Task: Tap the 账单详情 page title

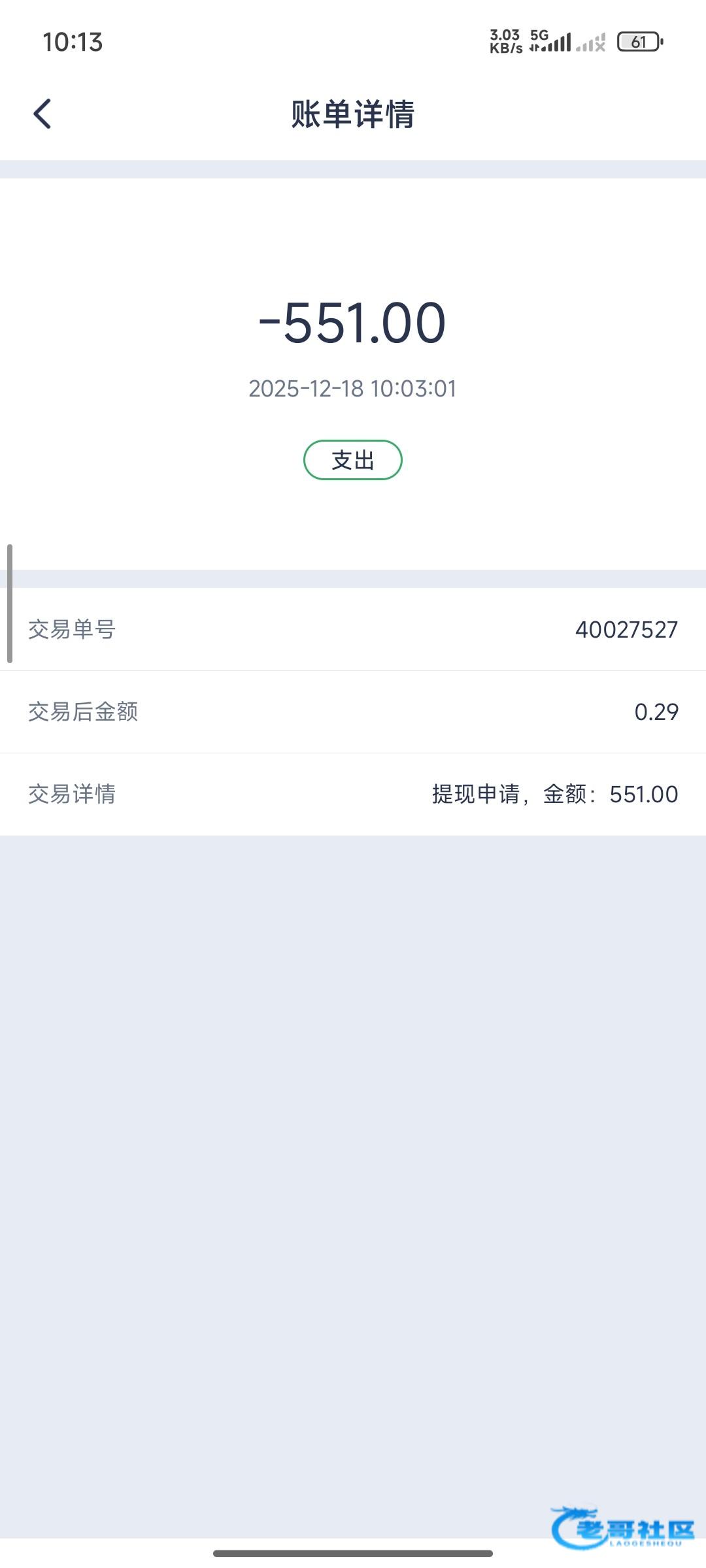Action: click(352, 114)
